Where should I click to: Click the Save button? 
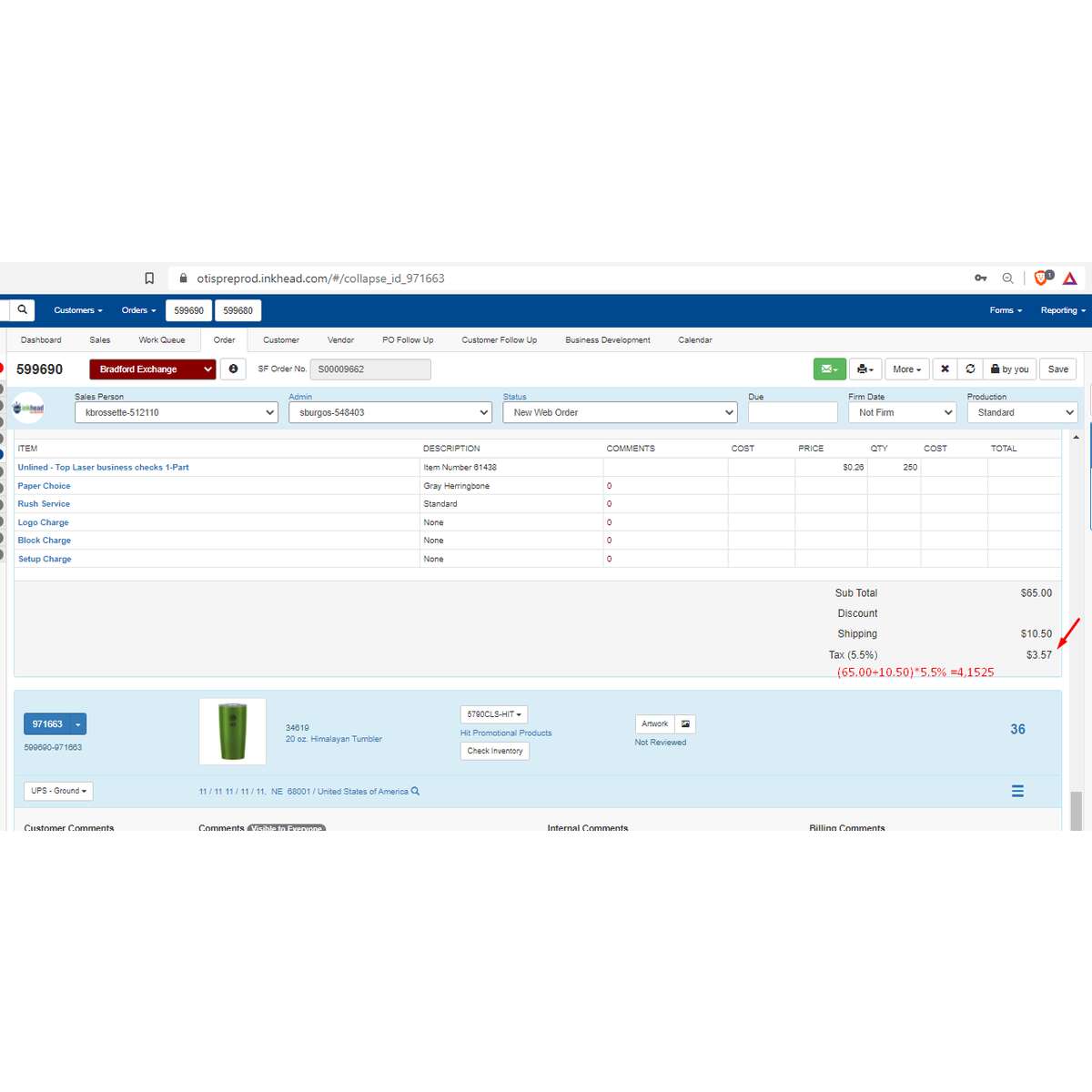[x=1057, y=369]
